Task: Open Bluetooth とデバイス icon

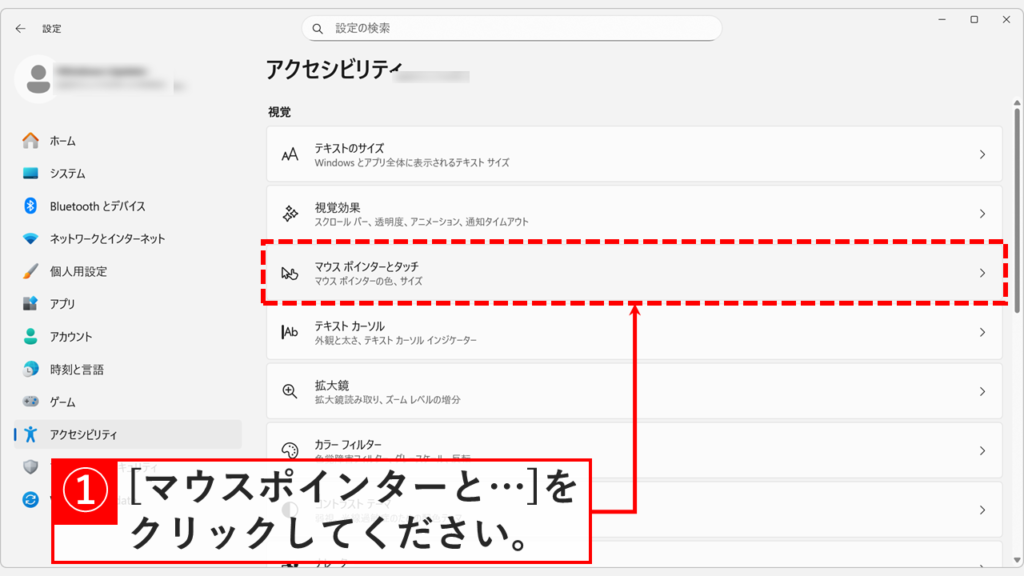Action: [x=30, y=206]
